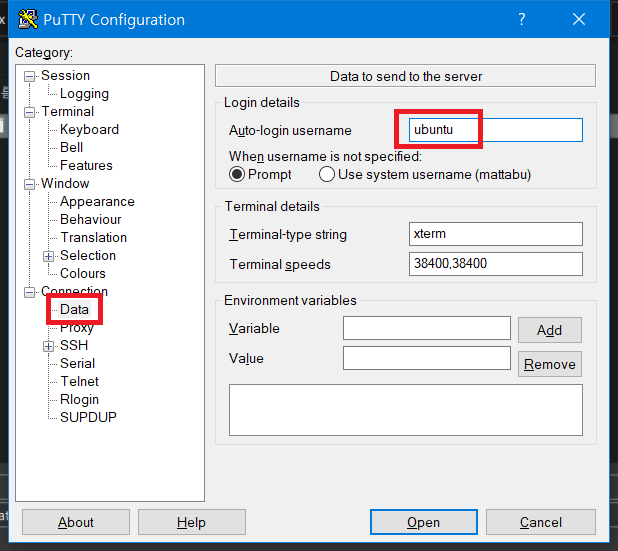This screenshot has height=551, width=618.
Task: Collapse the Terminal tree node
Action: 29,112
